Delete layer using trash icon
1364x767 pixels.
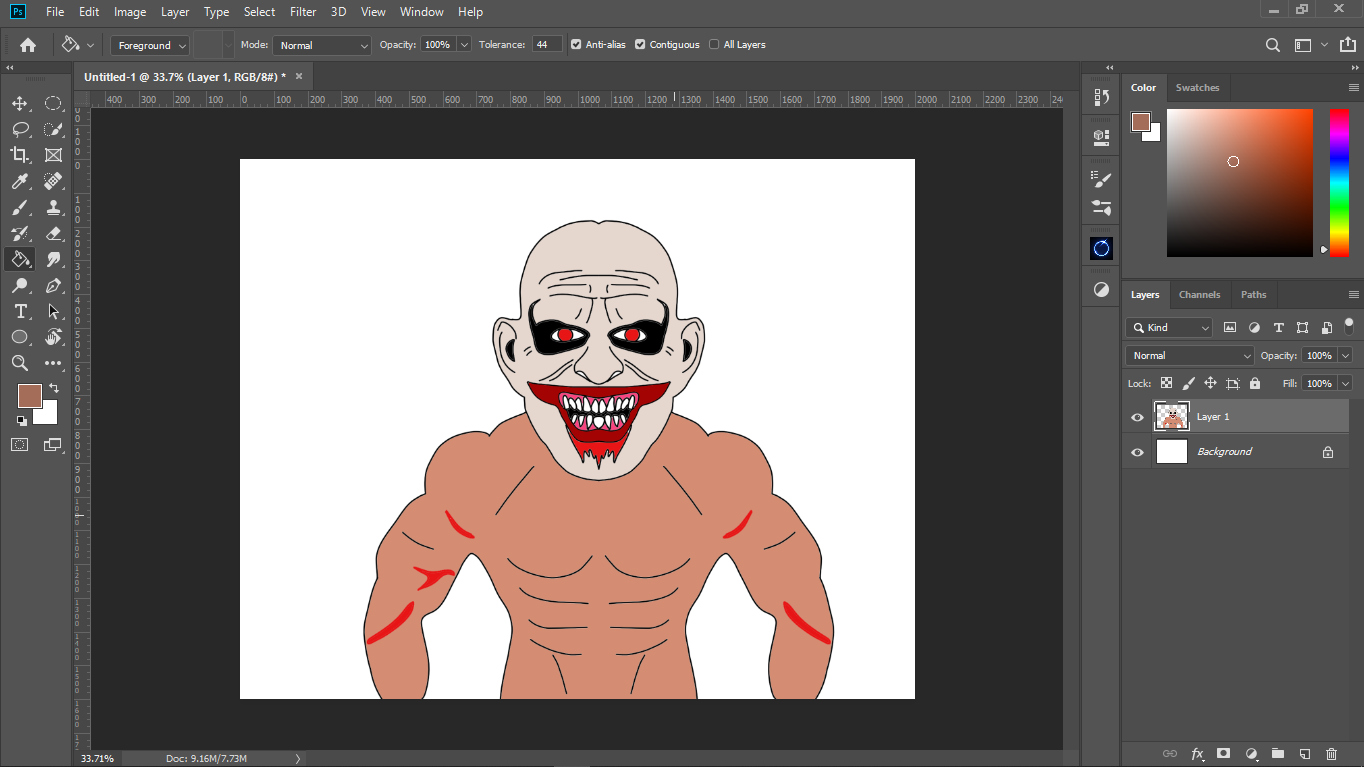pos(1331,753)
